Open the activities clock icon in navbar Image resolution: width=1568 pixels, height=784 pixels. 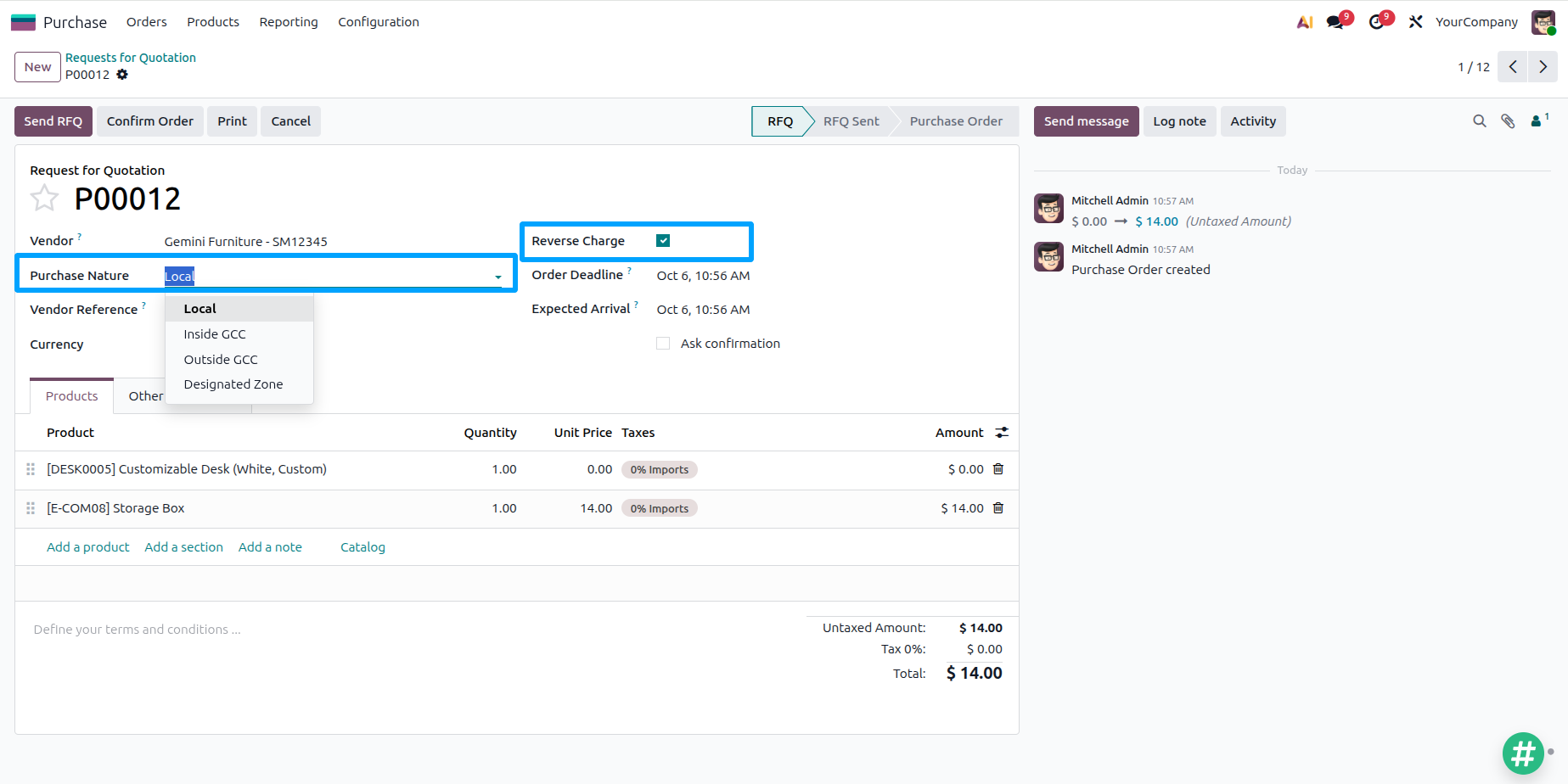1379,21
